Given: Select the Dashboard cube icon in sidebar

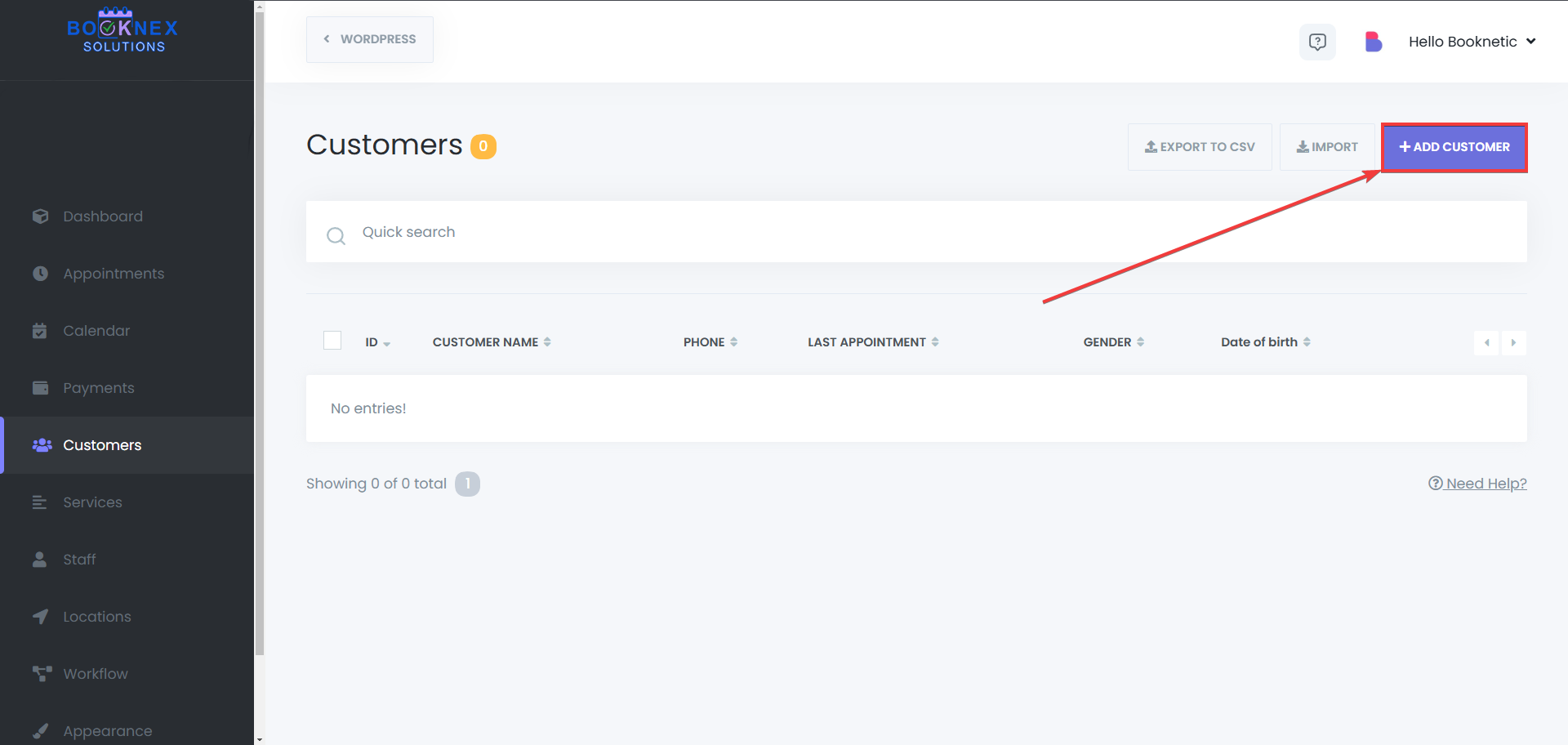Looking at the screenshot, I should 40,216.
